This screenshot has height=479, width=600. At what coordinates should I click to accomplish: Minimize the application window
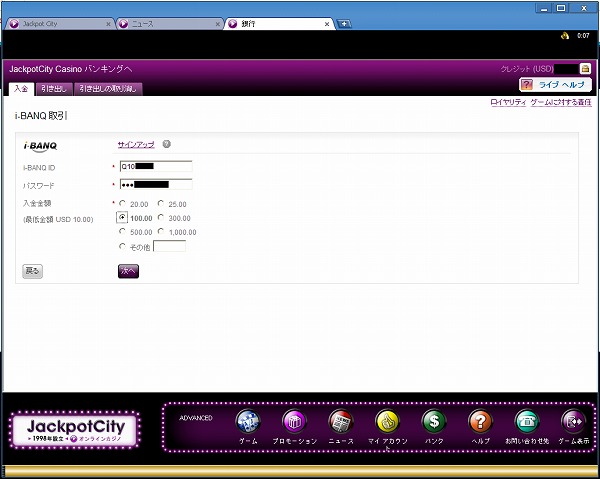[544, 8]
